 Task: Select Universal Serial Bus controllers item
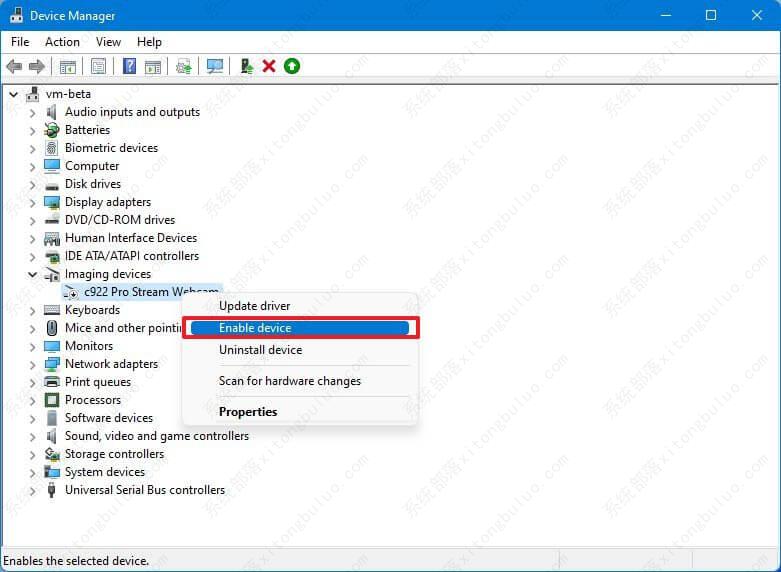point(144,490)
